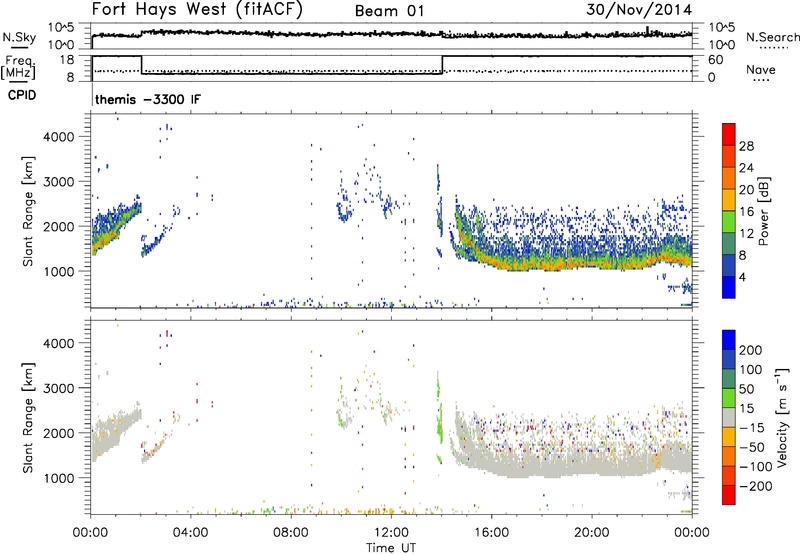800x554 pixels.
Task: Pick the gray -15 to 15 Velocity segment
Action: tap(729, 418)
